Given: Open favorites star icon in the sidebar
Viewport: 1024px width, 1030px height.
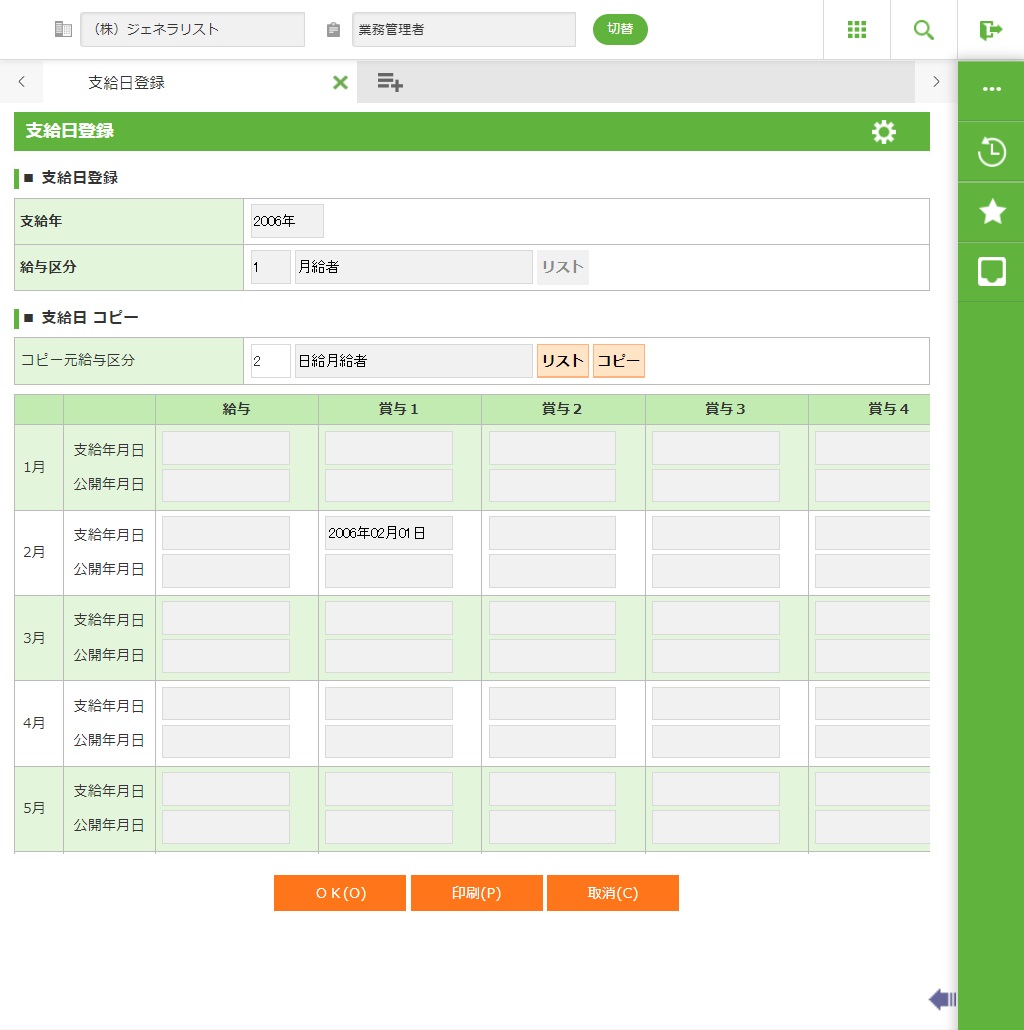Looking at the screenshot, I should click(x=991, y=211).
